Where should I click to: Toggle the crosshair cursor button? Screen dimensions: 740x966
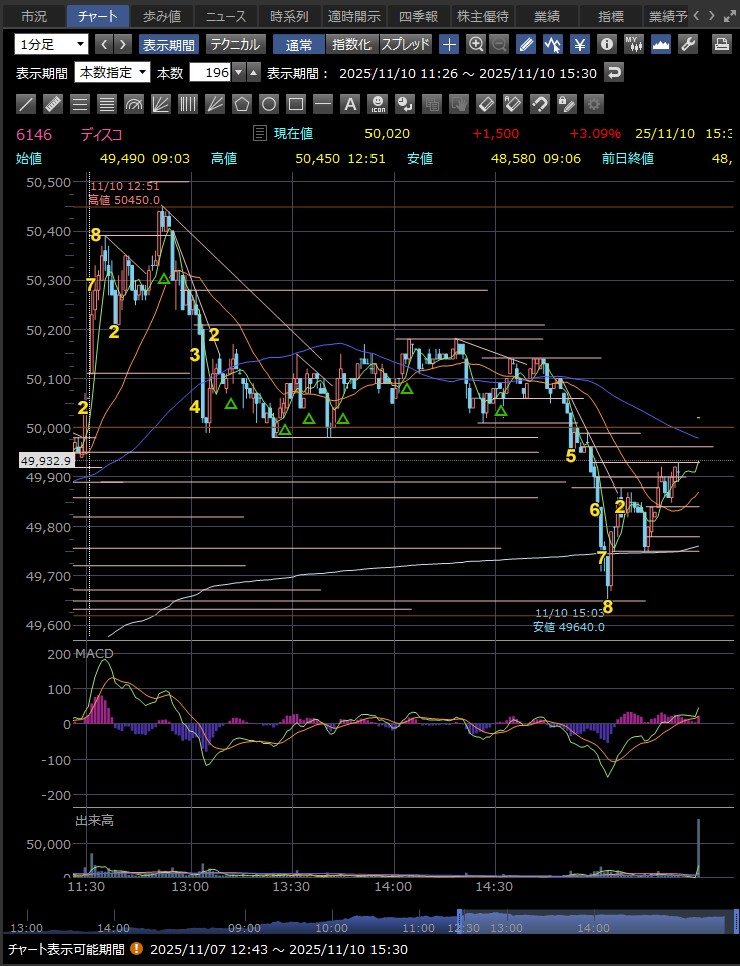coord(449,44)
